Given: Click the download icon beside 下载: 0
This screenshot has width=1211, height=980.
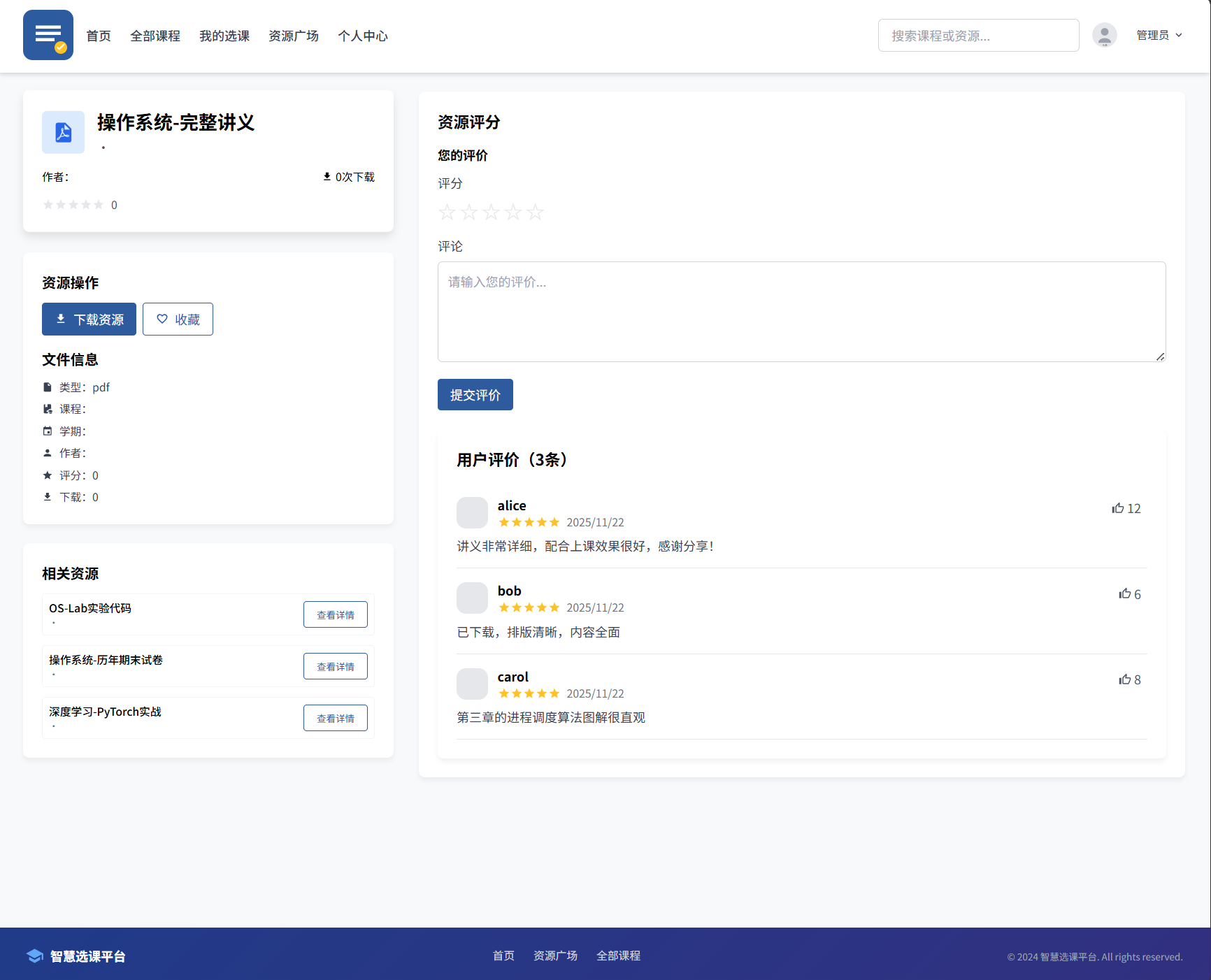Looking at the screenshot, I should pyautogui.click(x=48, y=497).
